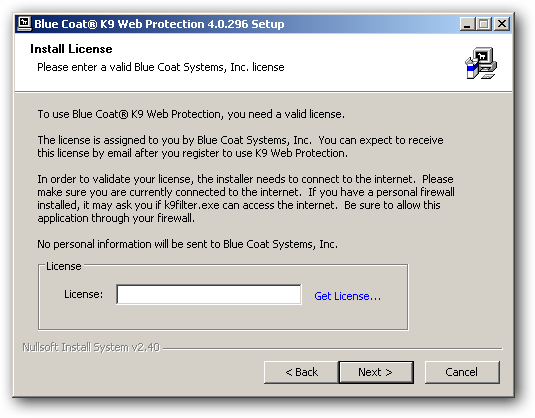Click the Blue Coat K9 Setup title bar text
Viewport: 535px width, 418px height.
pos(159,24)
